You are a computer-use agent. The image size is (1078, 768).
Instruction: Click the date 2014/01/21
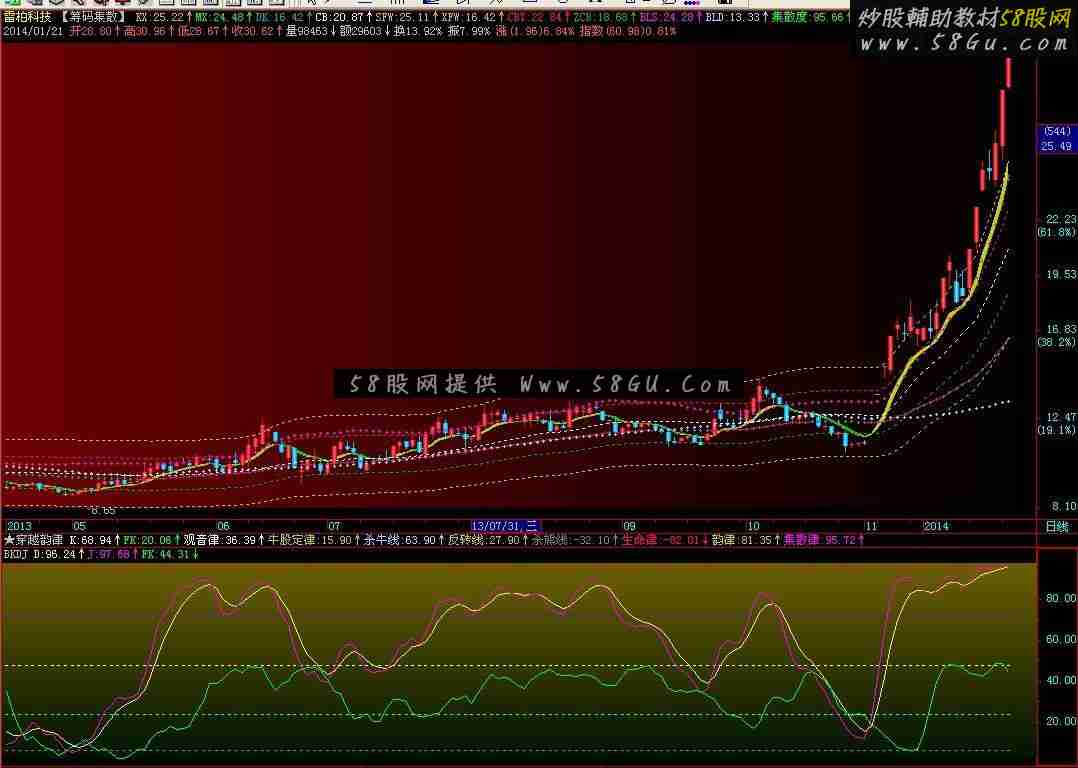click(x=33, y=31)
